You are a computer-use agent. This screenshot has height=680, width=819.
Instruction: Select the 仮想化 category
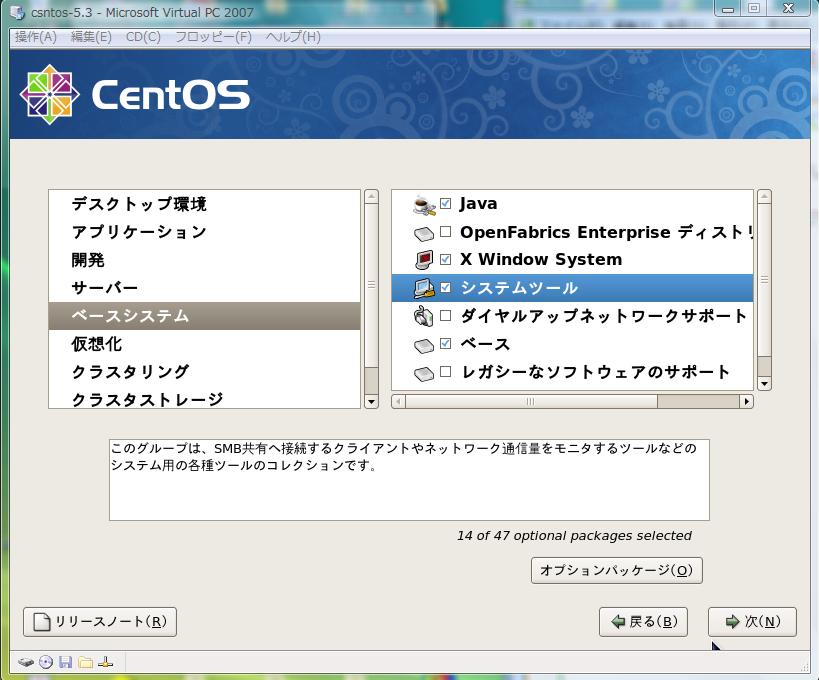pos(97,344)
